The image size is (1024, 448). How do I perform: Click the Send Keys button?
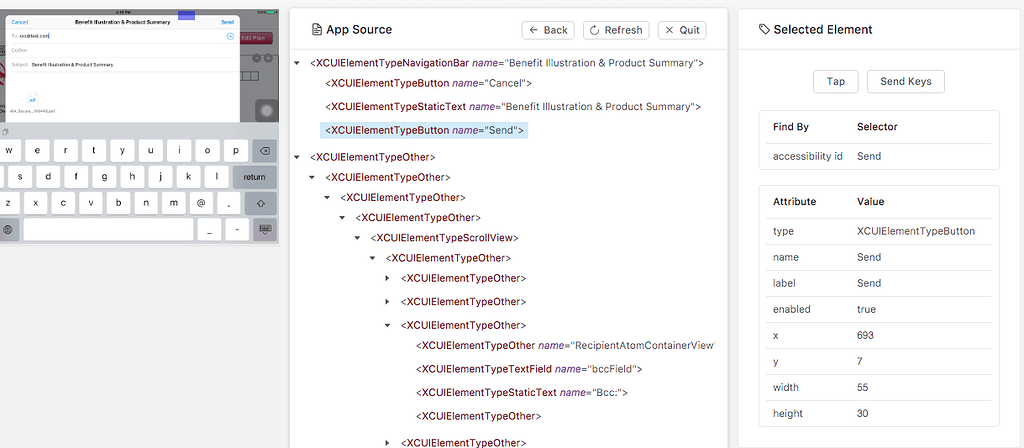[905, 81]
